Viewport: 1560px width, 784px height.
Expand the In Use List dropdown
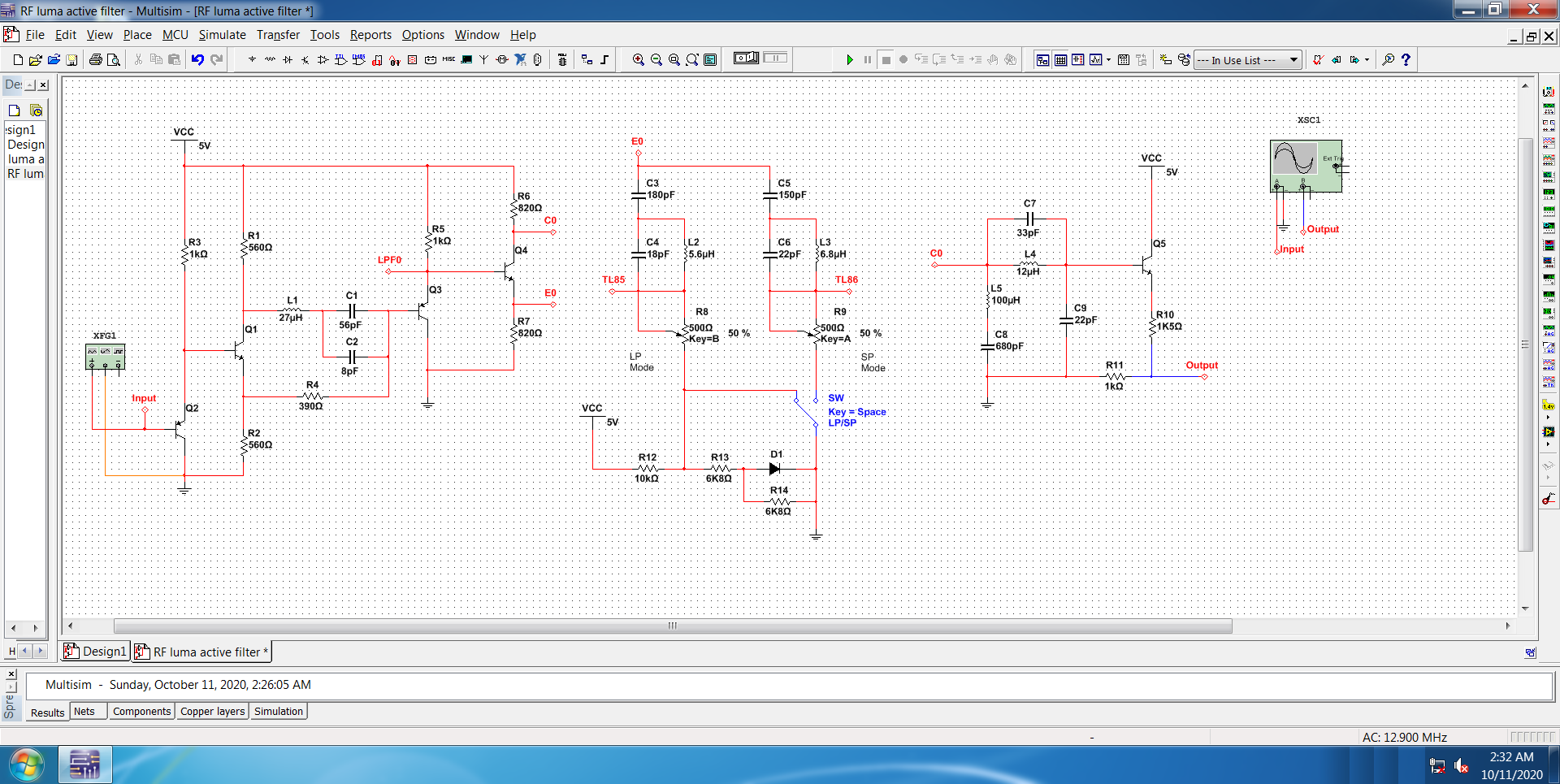pyautogui.click(x=1293, y=60)
